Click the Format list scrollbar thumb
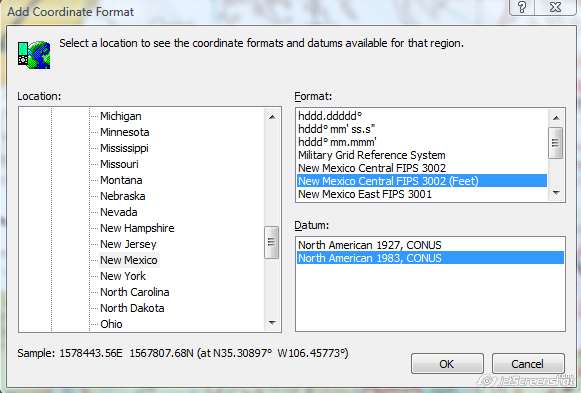This screenshot has width=581, height=393. 555,143
